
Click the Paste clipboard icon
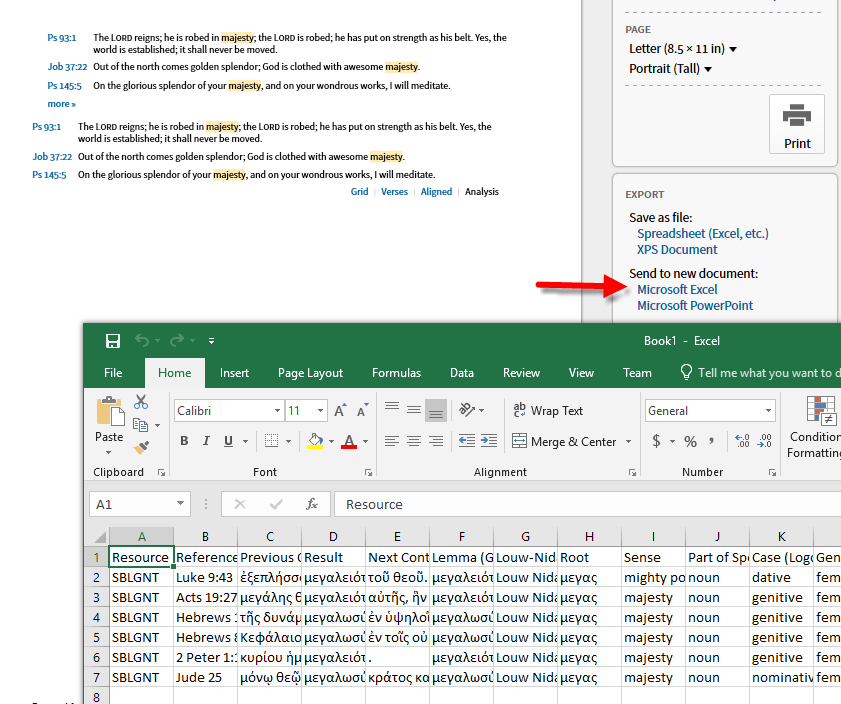[x=110, y=412]
